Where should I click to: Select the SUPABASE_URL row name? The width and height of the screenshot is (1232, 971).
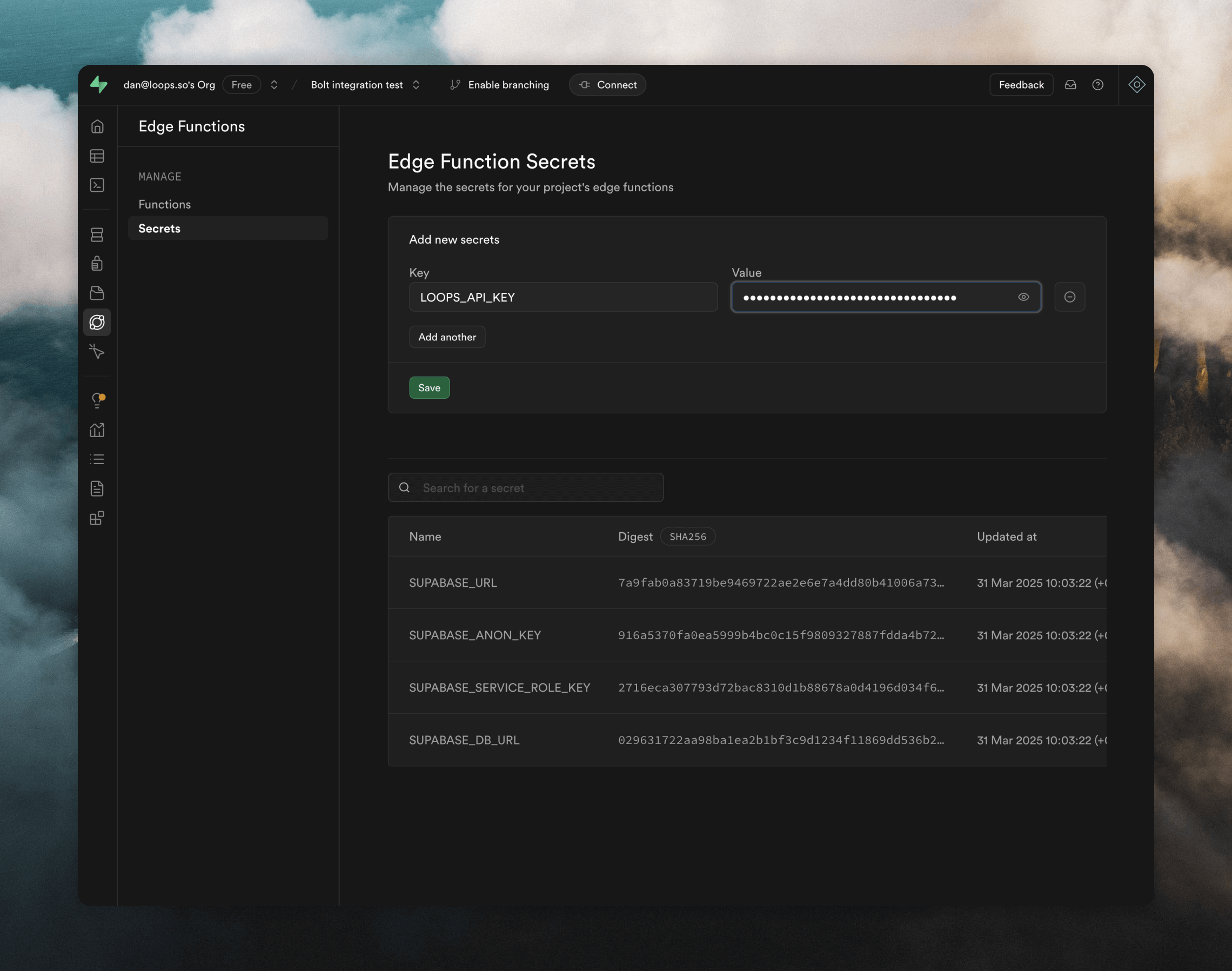pyautogui.click(x=453, y=582)
